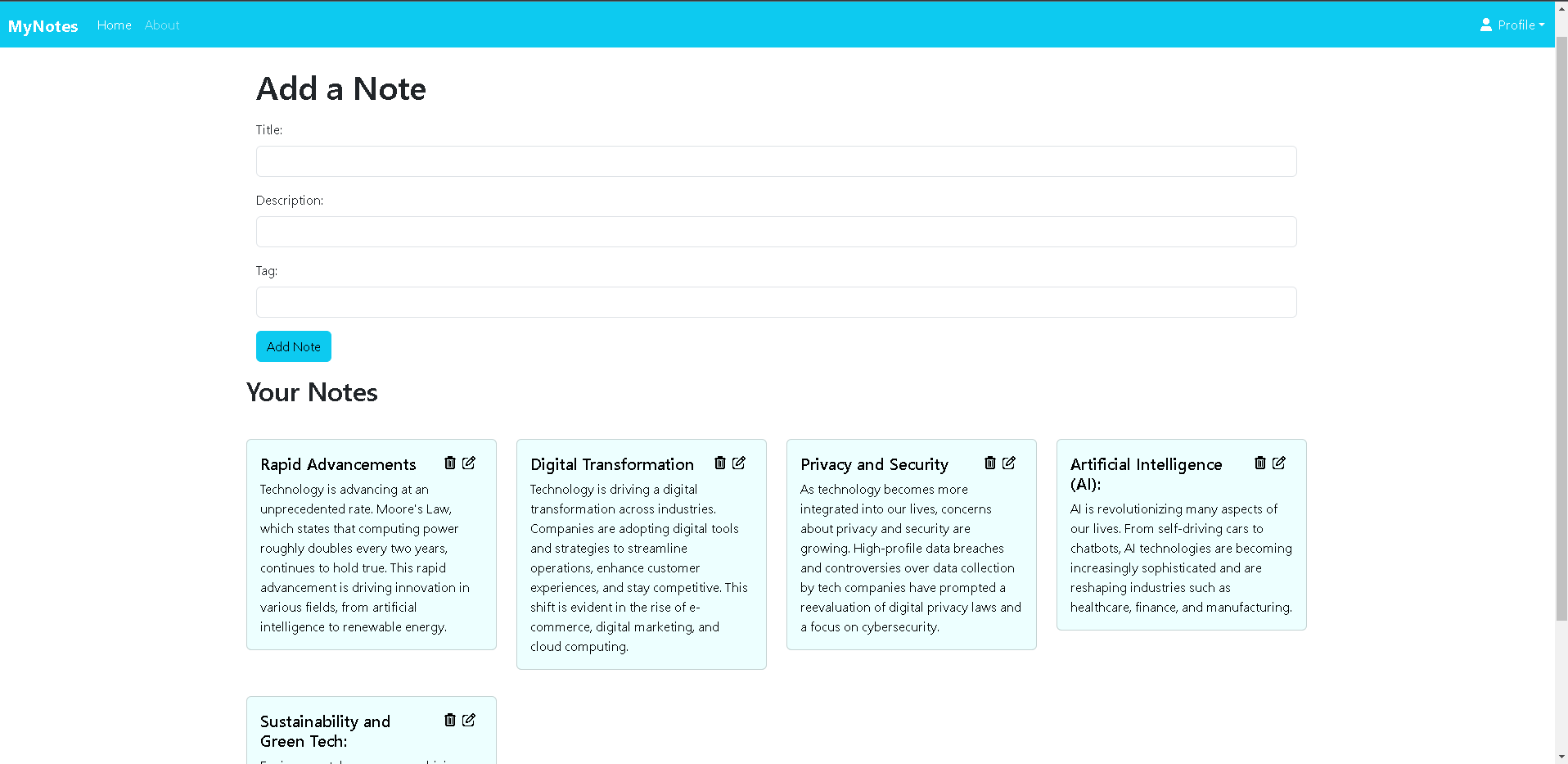Edit the Privacy and Security note
This screenshot has width=1568, height=764.
(1009, 463)
